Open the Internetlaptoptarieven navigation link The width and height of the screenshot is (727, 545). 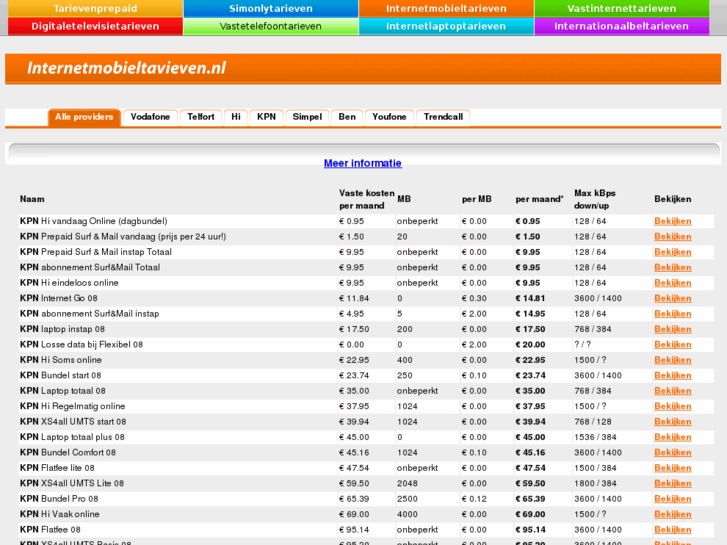[x=446, y=26]
